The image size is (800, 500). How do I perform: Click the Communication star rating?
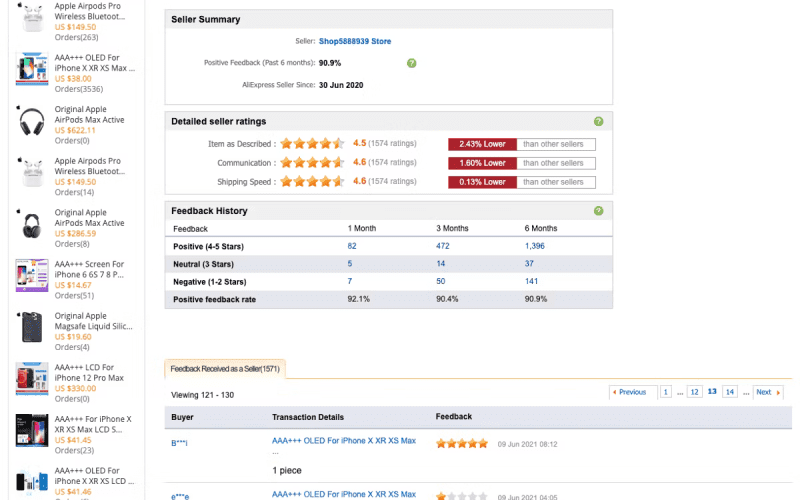(312, 162)
